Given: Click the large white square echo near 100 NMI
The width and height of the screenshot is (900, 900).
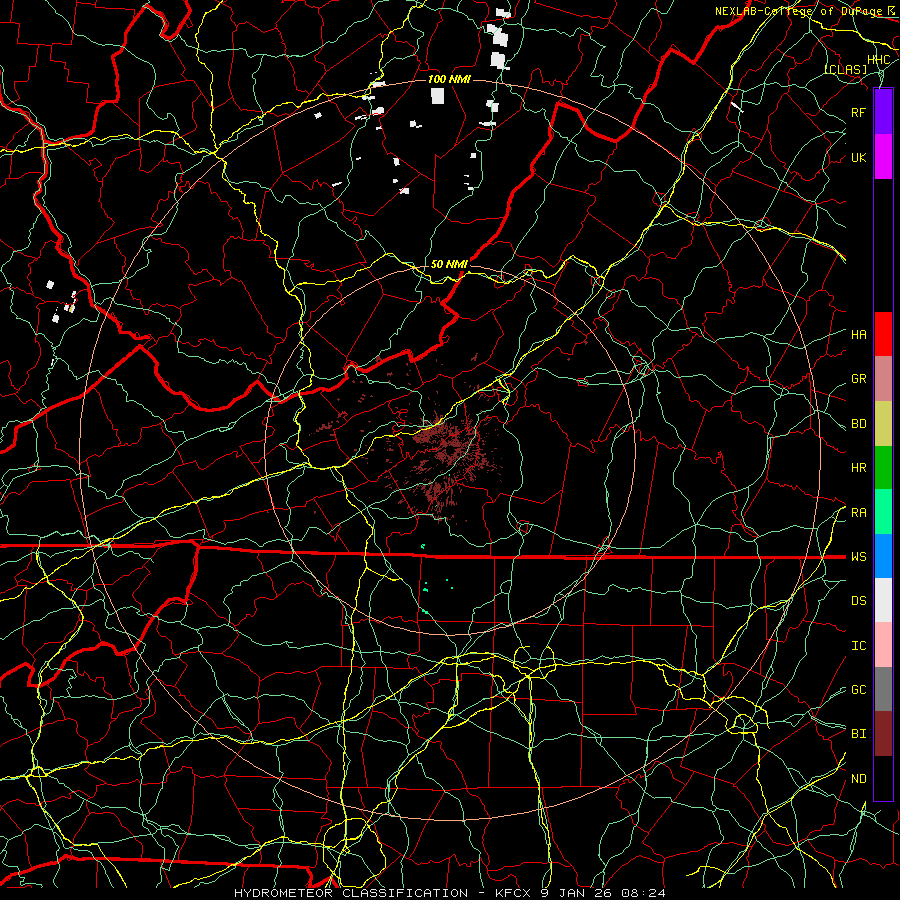Looking at the screenshot, I should coord(437,96).
